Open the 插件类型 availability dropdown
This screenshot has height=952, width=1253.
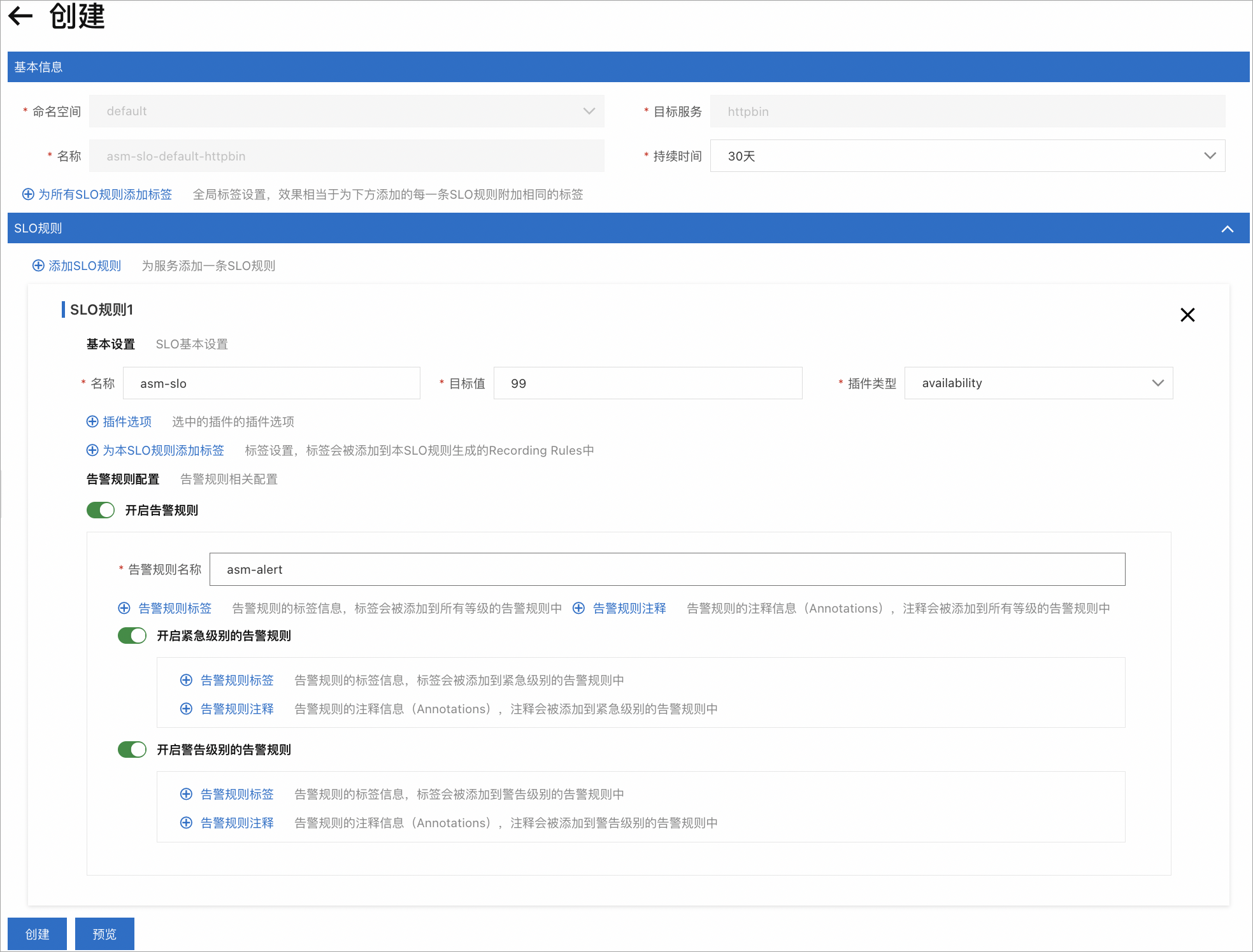[x=1038, y=383]
